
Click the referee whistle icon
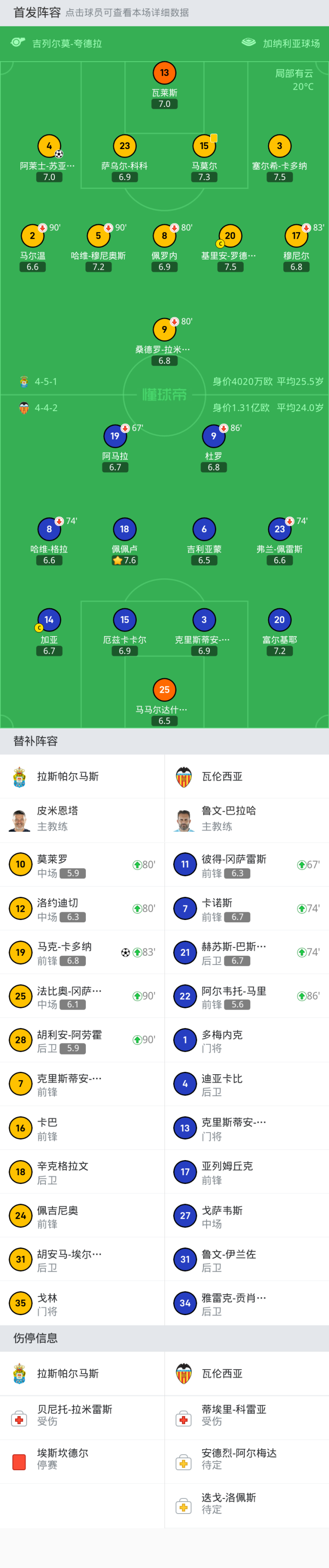[18, 43]
